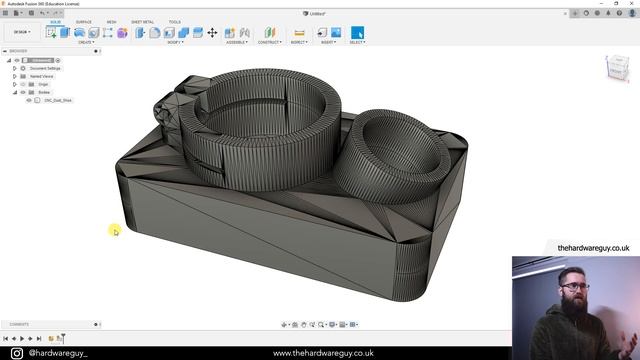
Task: Toggle visibility of the Bodies folder
Action: click(x=23, y=92)
